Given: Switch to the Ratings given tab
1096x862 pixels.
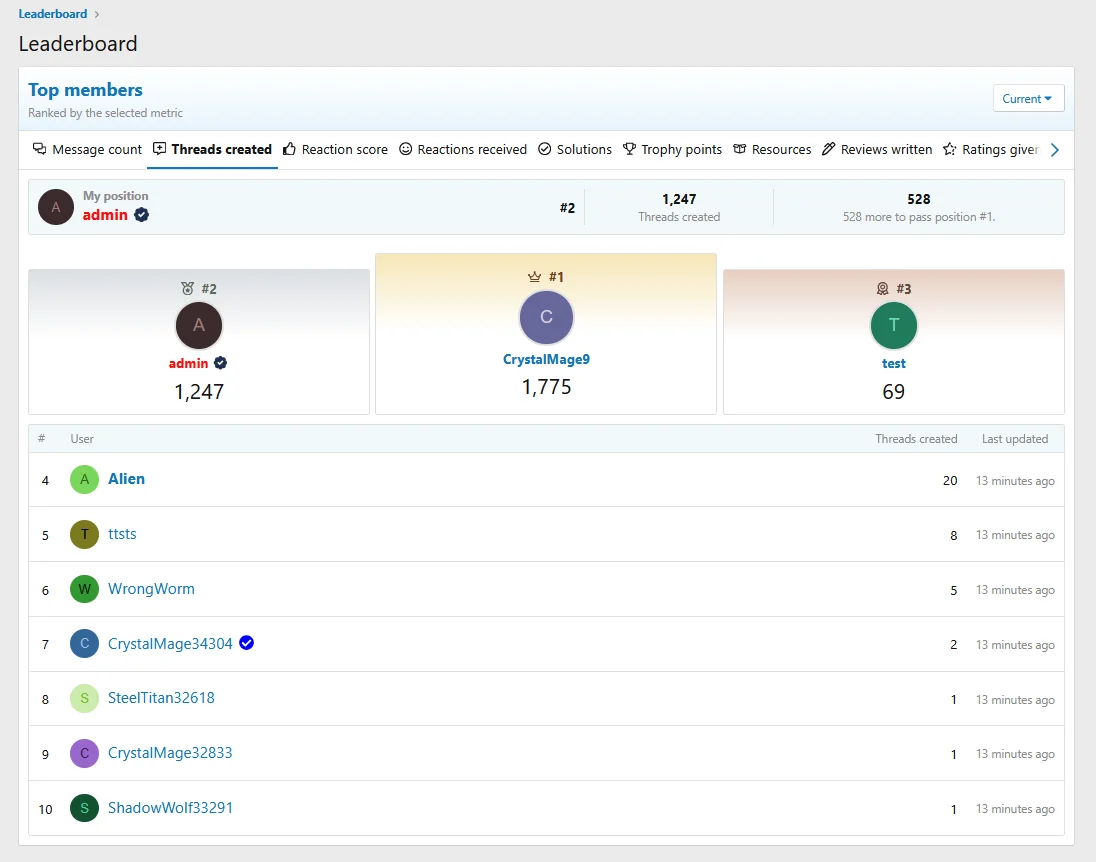Looking at the screenshot, I should click(991, 150).
